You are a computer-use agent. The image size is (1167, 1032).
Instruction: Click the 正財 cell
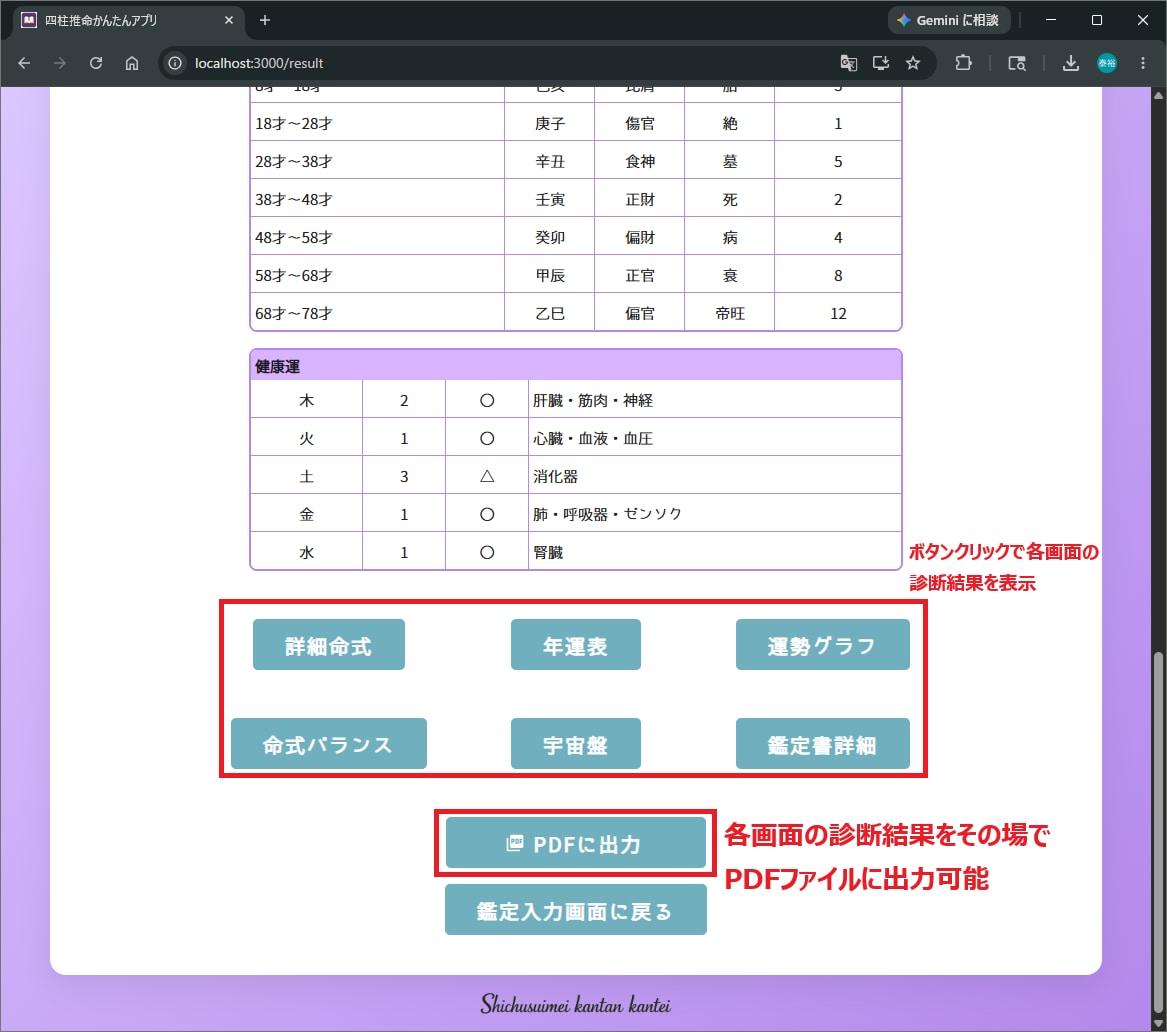[640, 199]
